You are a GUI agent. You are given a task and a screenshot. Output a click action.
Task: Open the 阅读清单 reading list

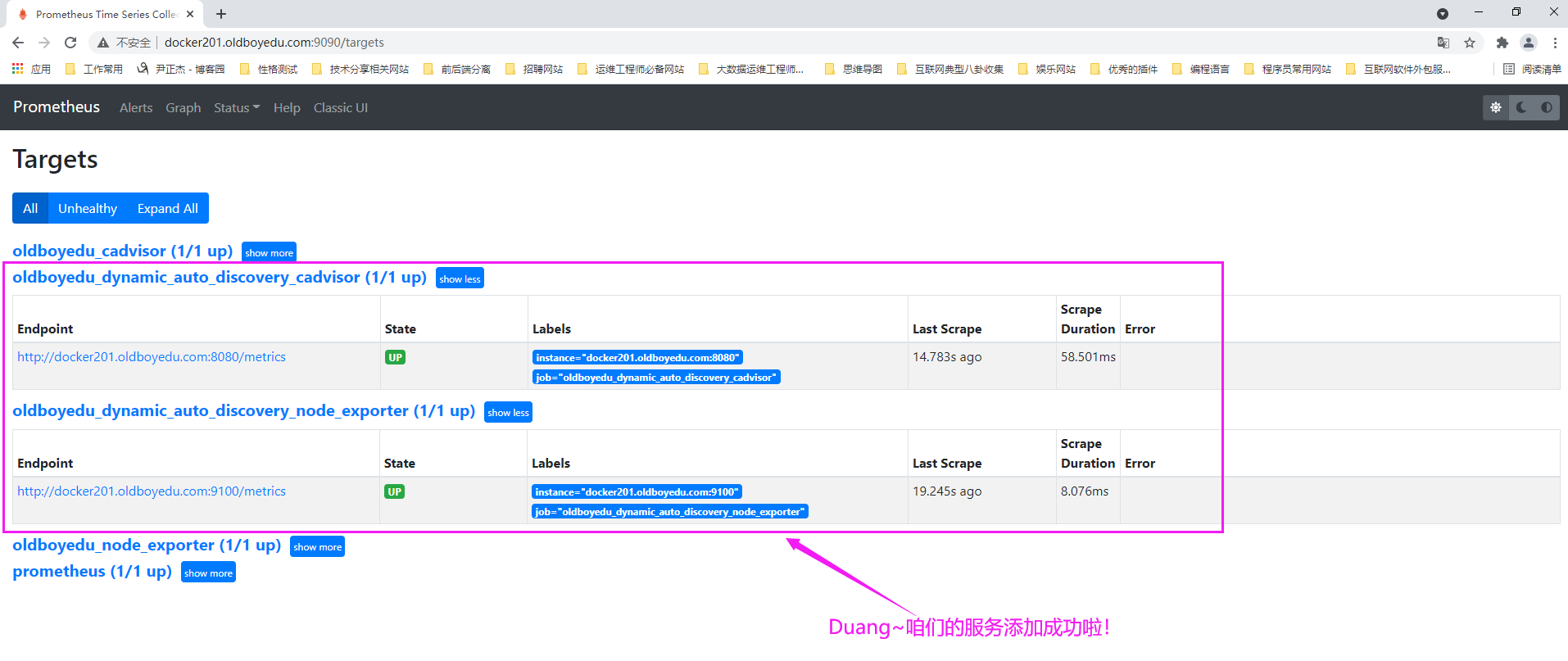pos(1532,69)
